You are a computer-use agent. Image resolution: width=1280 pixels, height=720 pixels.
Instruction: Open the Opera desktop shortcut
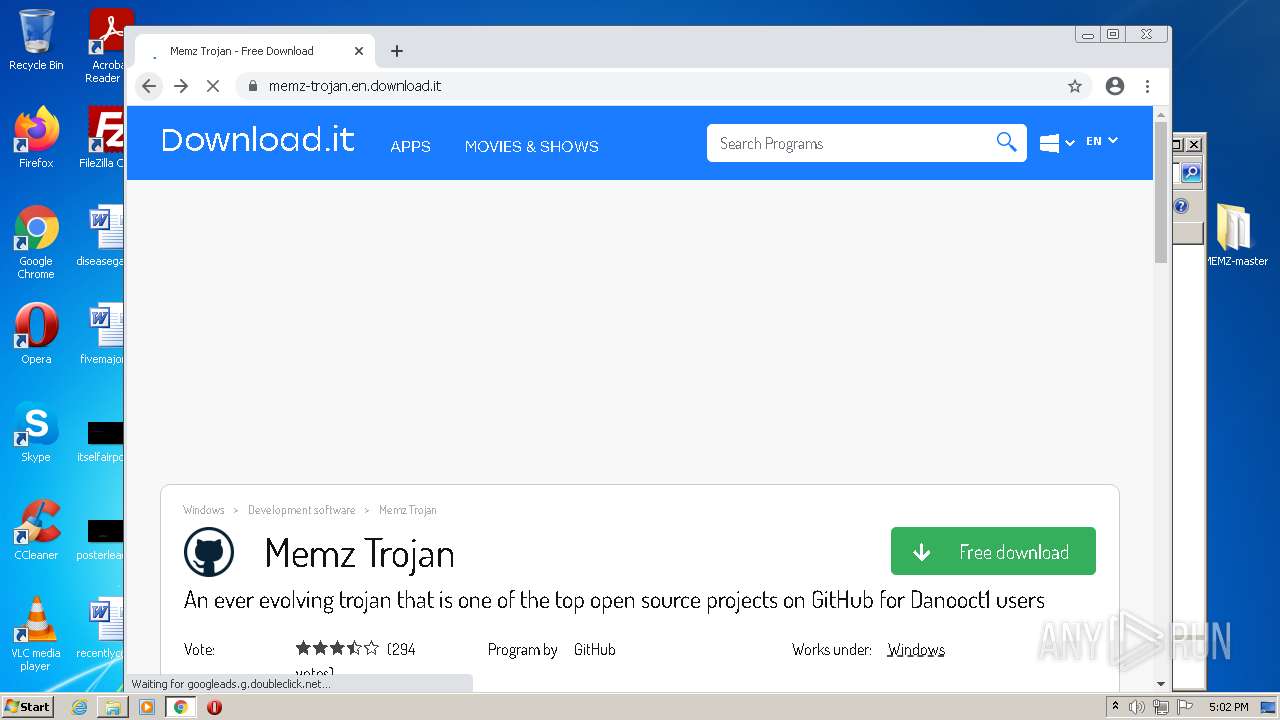click(x=36, y=334)
